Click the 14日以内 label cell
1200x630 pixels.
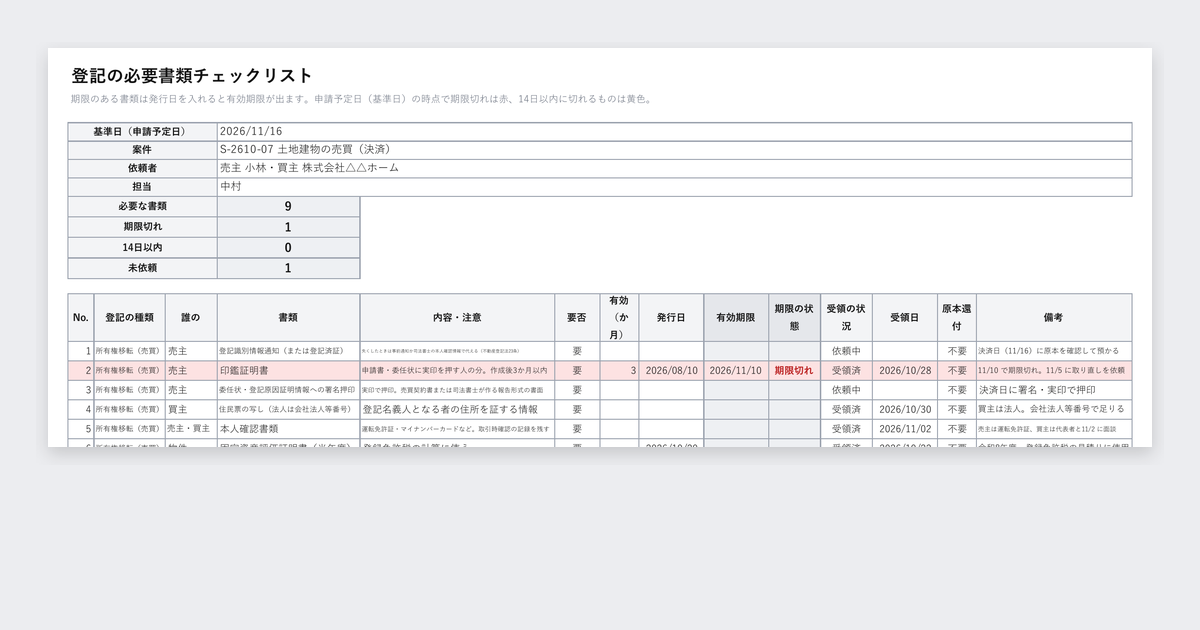pos(142,248)
